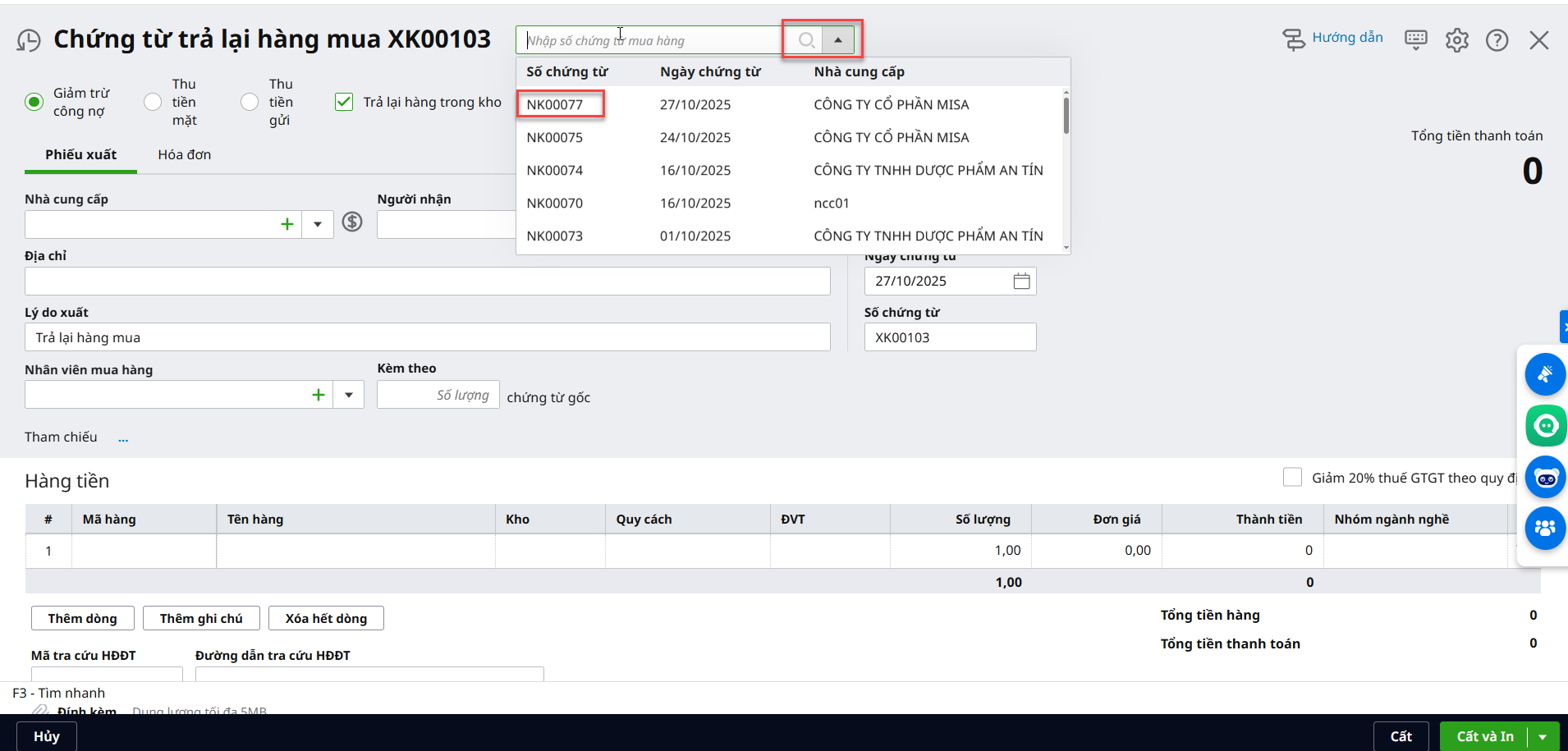The width and height of the screenshot is (1568, 751).
Task: Click the search magnifier in voucher lookup
Action: (806, 40)
